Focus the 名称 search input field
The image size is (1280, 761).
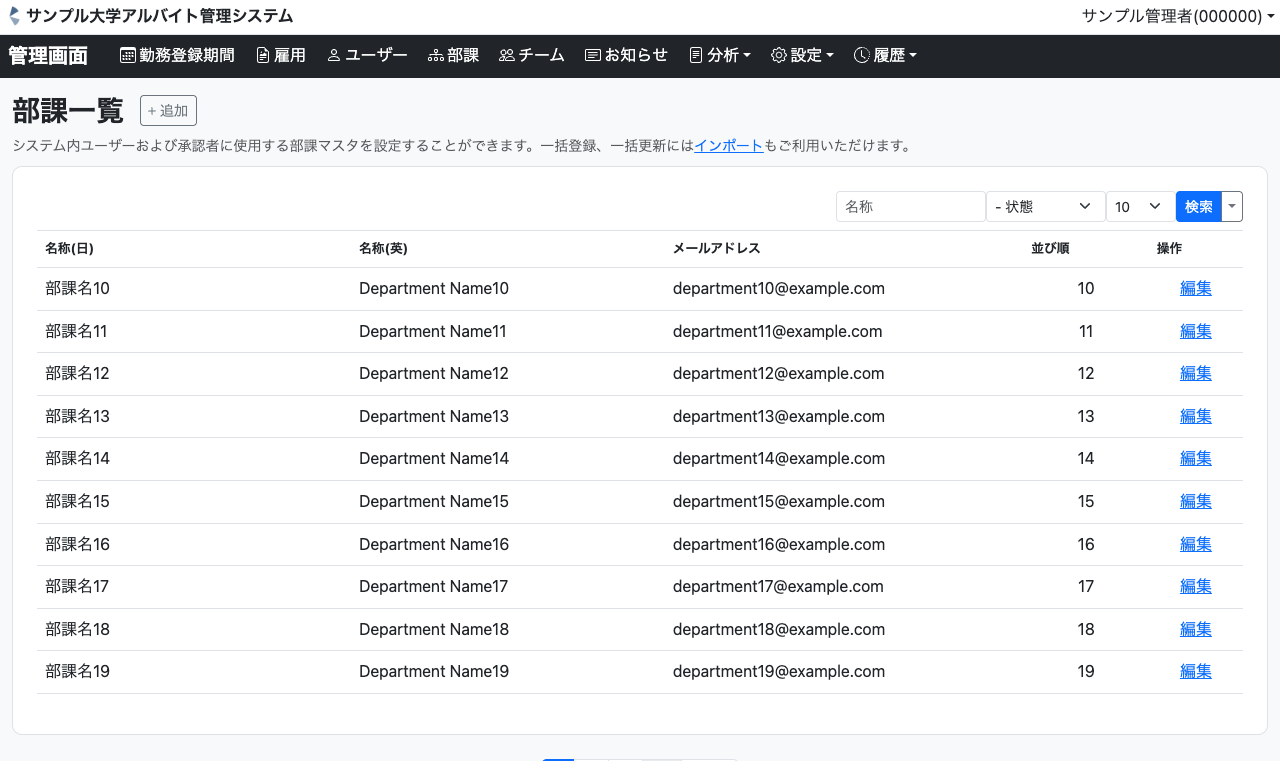coord(910,207)
